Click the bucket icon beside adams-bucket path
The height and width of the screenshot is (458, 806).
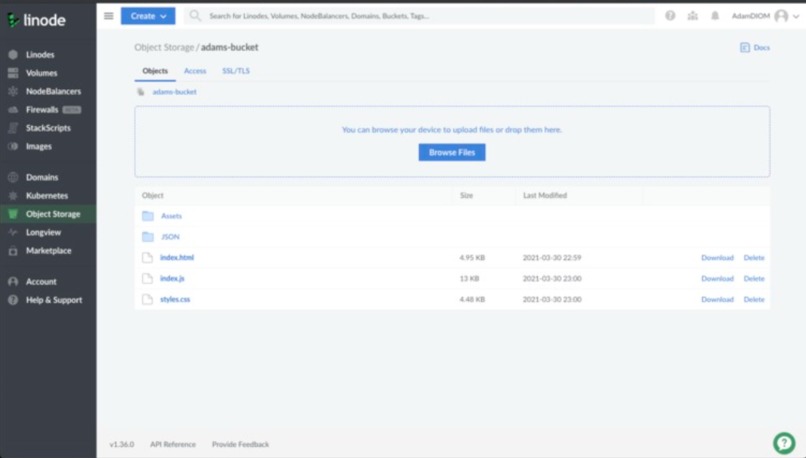140,92
